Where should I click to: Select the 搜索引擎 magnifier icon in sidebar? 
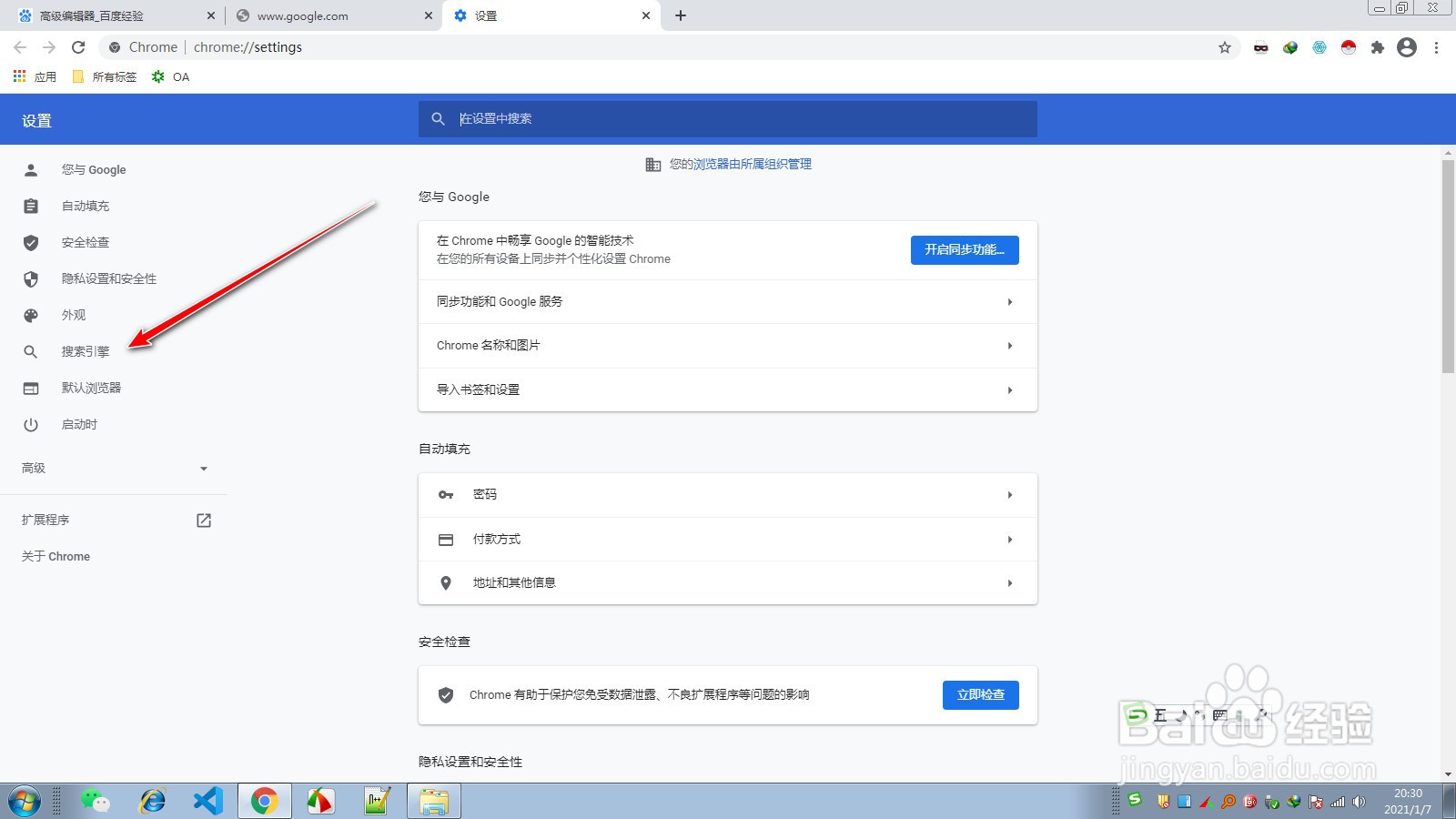31,351
